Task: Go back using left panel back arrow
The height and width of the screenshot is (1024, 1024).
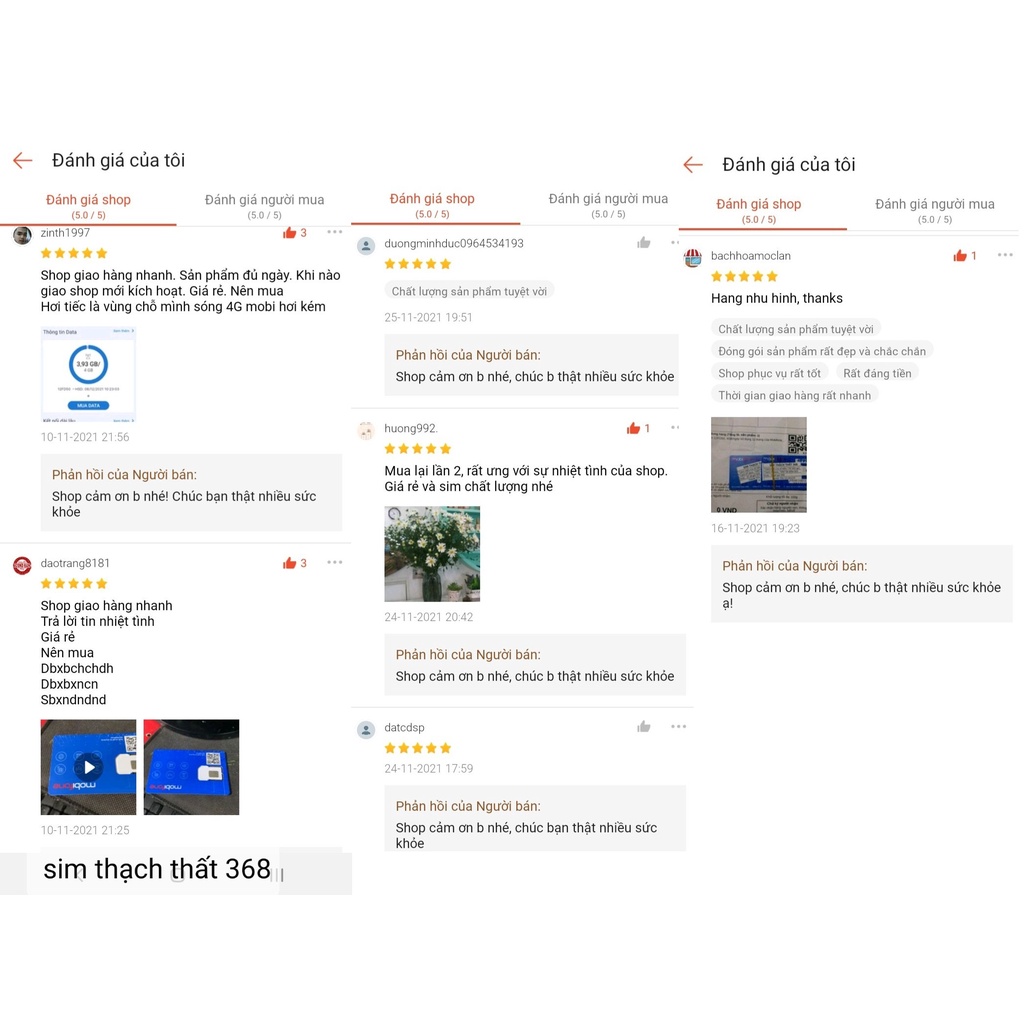Action: tap(23, 161)
